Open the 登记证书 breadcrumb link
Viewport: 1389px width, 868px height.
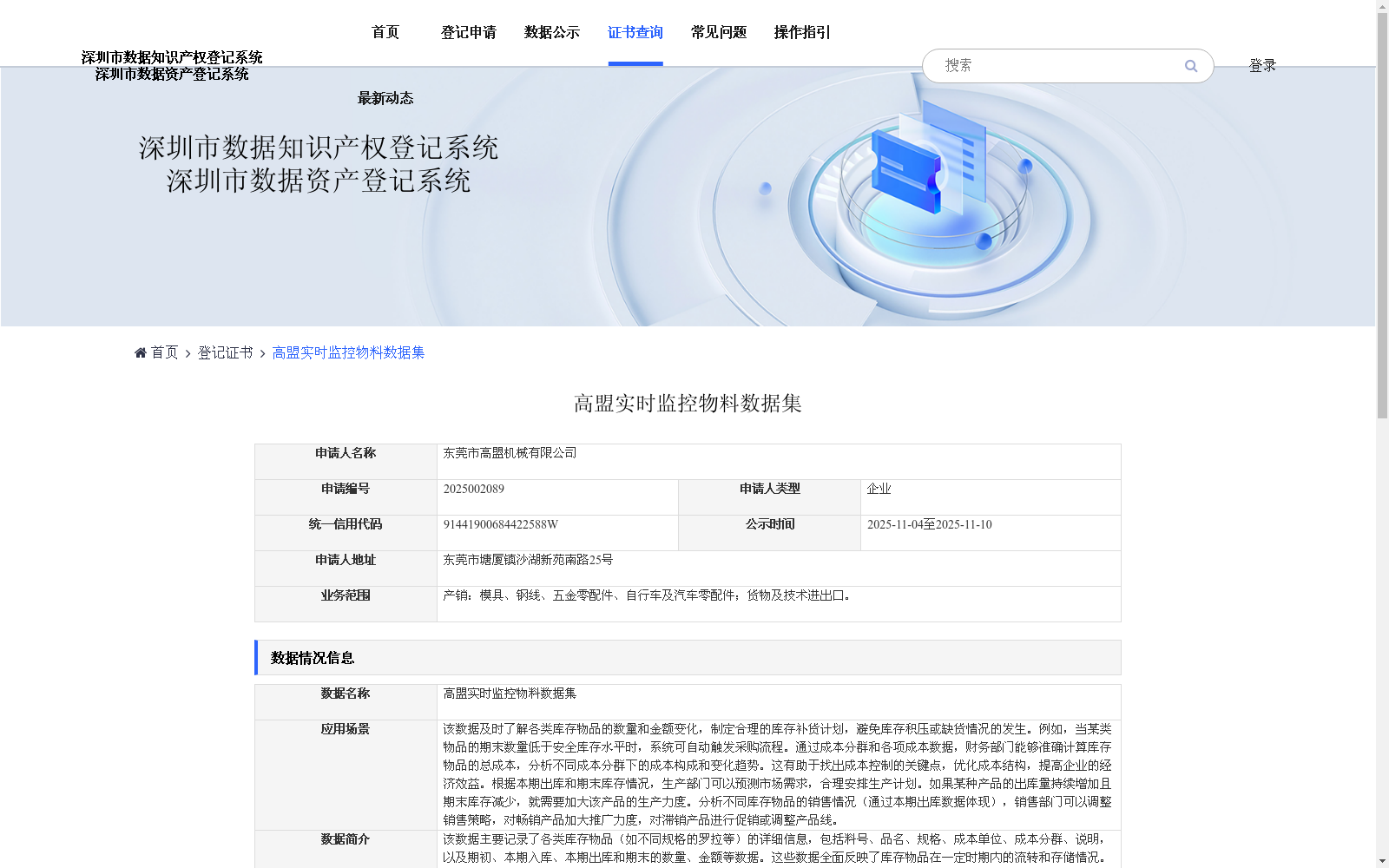point(224,352)
